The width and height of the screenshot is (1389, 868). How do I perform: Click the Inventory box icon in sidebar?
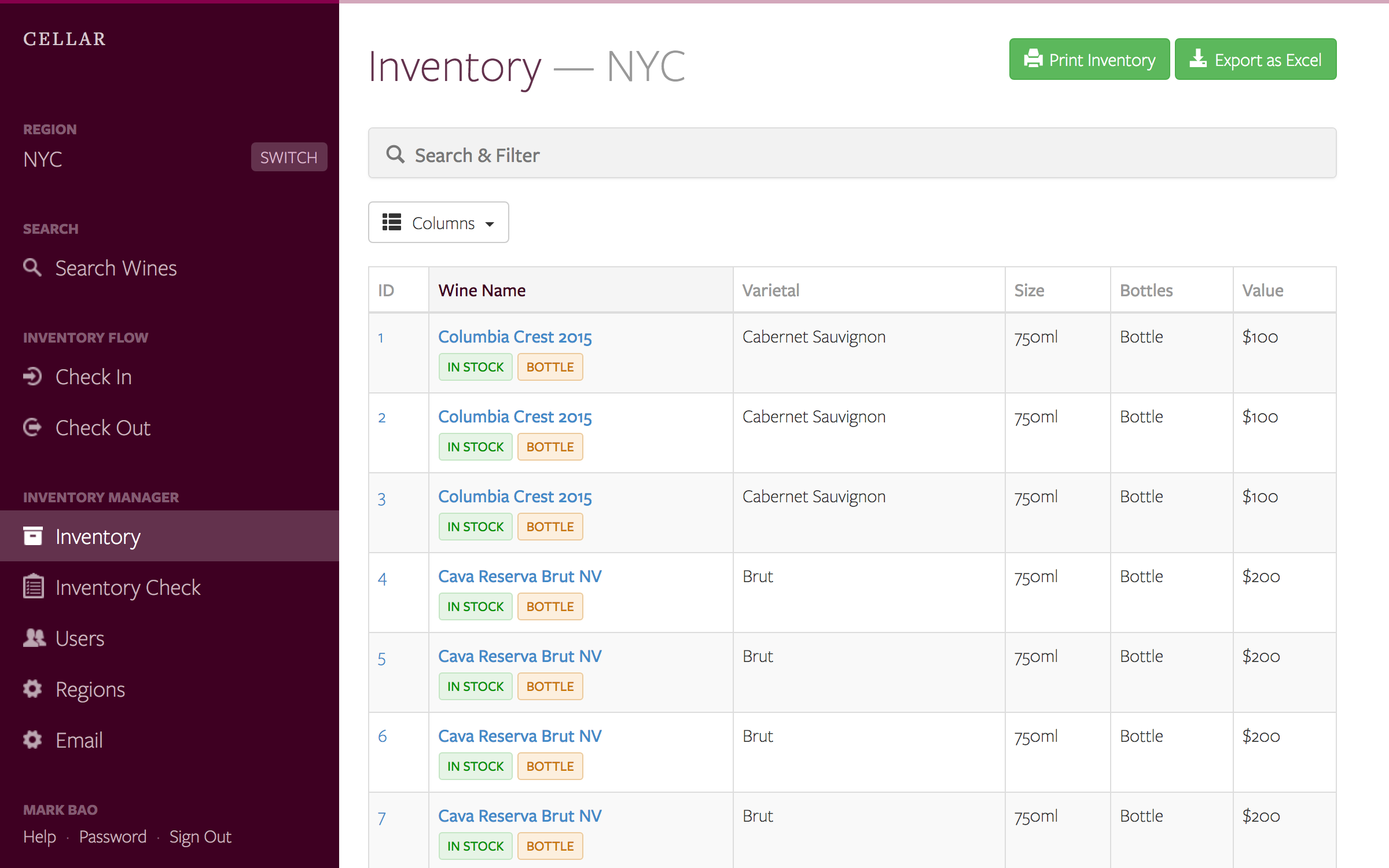pos(33,536)
